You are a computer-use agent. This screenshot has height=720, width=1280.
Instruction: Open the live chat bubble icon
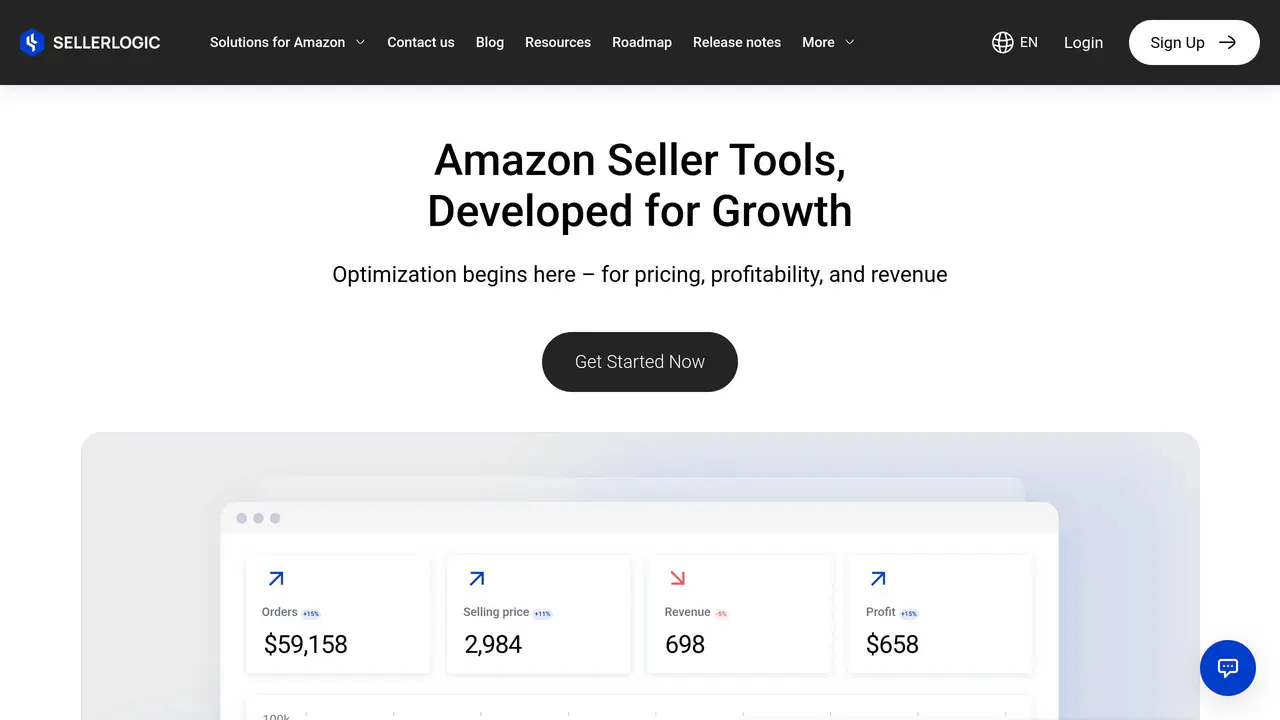[1228, 668]
